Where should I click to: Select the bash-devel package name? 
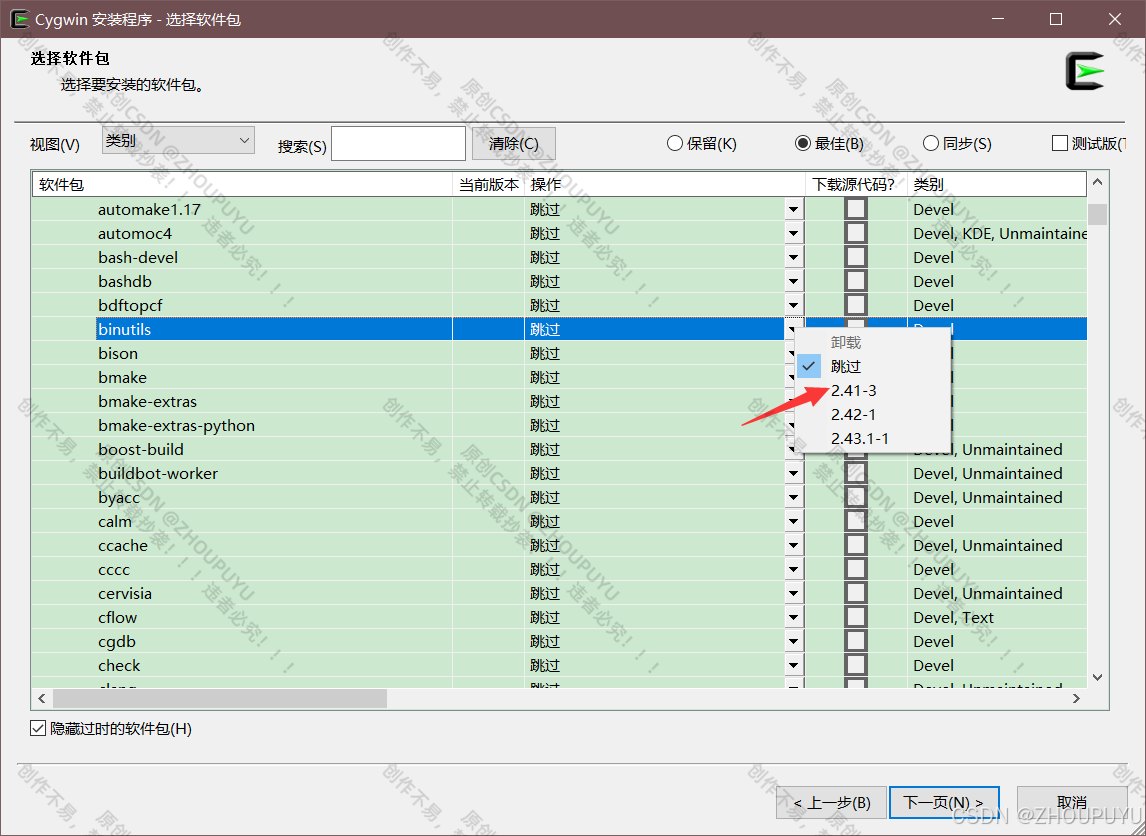(138, 257)
